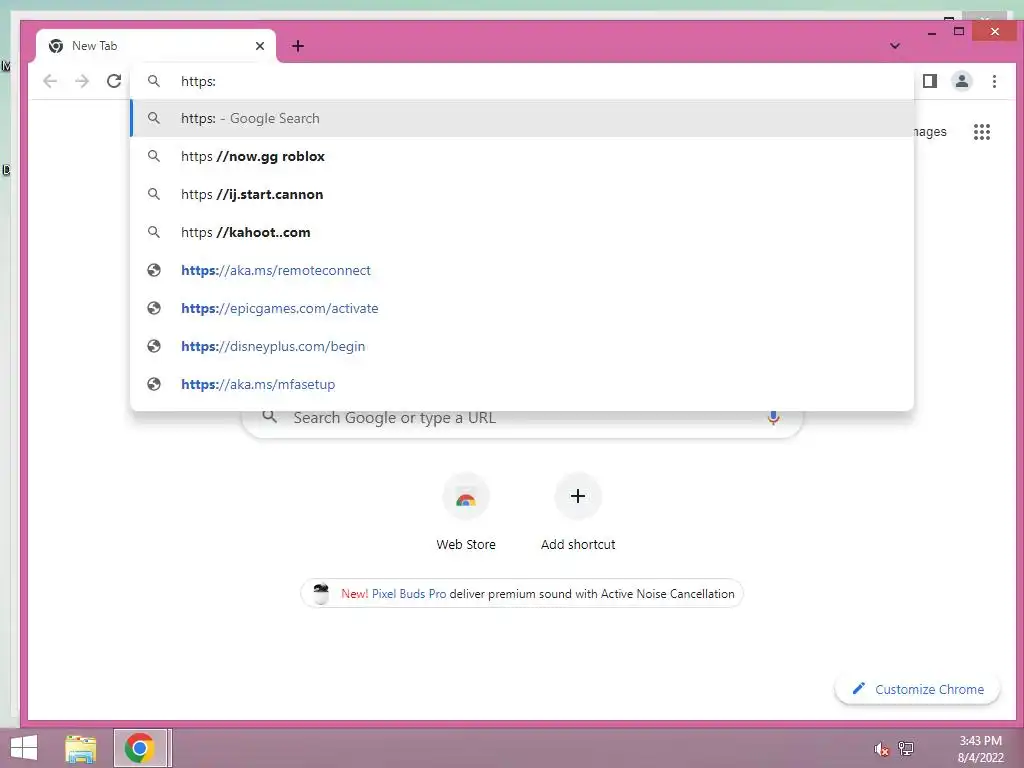The image size is (1024, 768).
Task: Open the Windows Start button
Action: (x=24, y=748)
